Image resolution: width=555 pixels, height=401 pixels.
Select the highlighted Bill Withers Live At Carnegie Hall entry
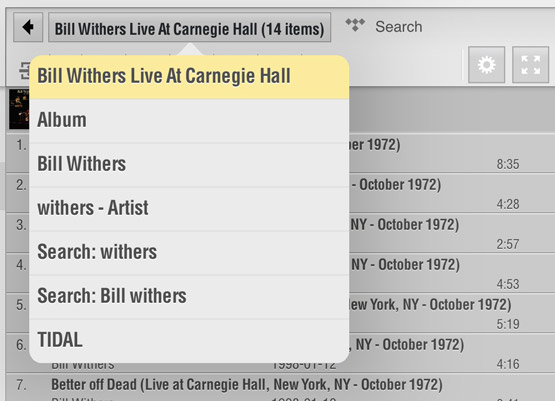[189, 77]
